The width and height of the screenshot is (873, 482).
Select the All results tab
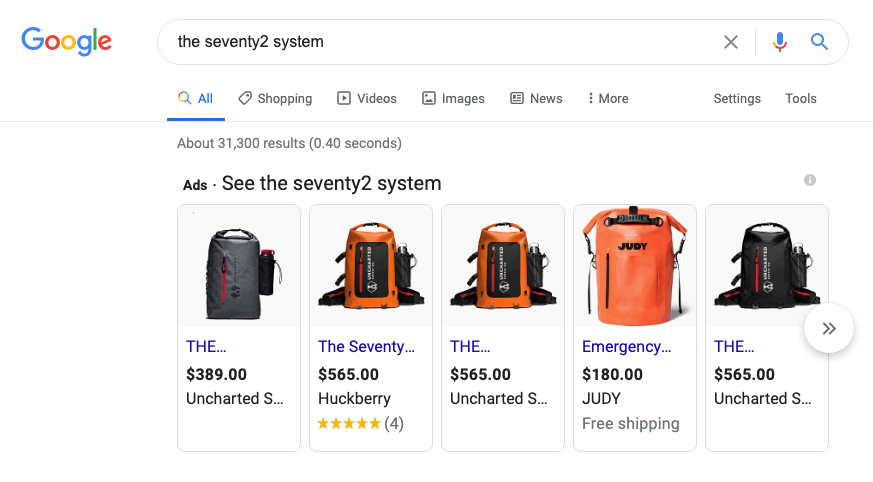point(195,99)
